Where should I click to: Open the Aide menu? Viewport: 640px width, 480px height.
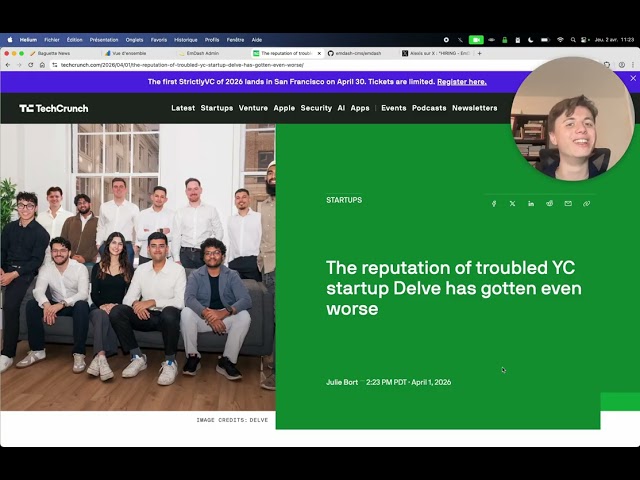tap(257, 40)
